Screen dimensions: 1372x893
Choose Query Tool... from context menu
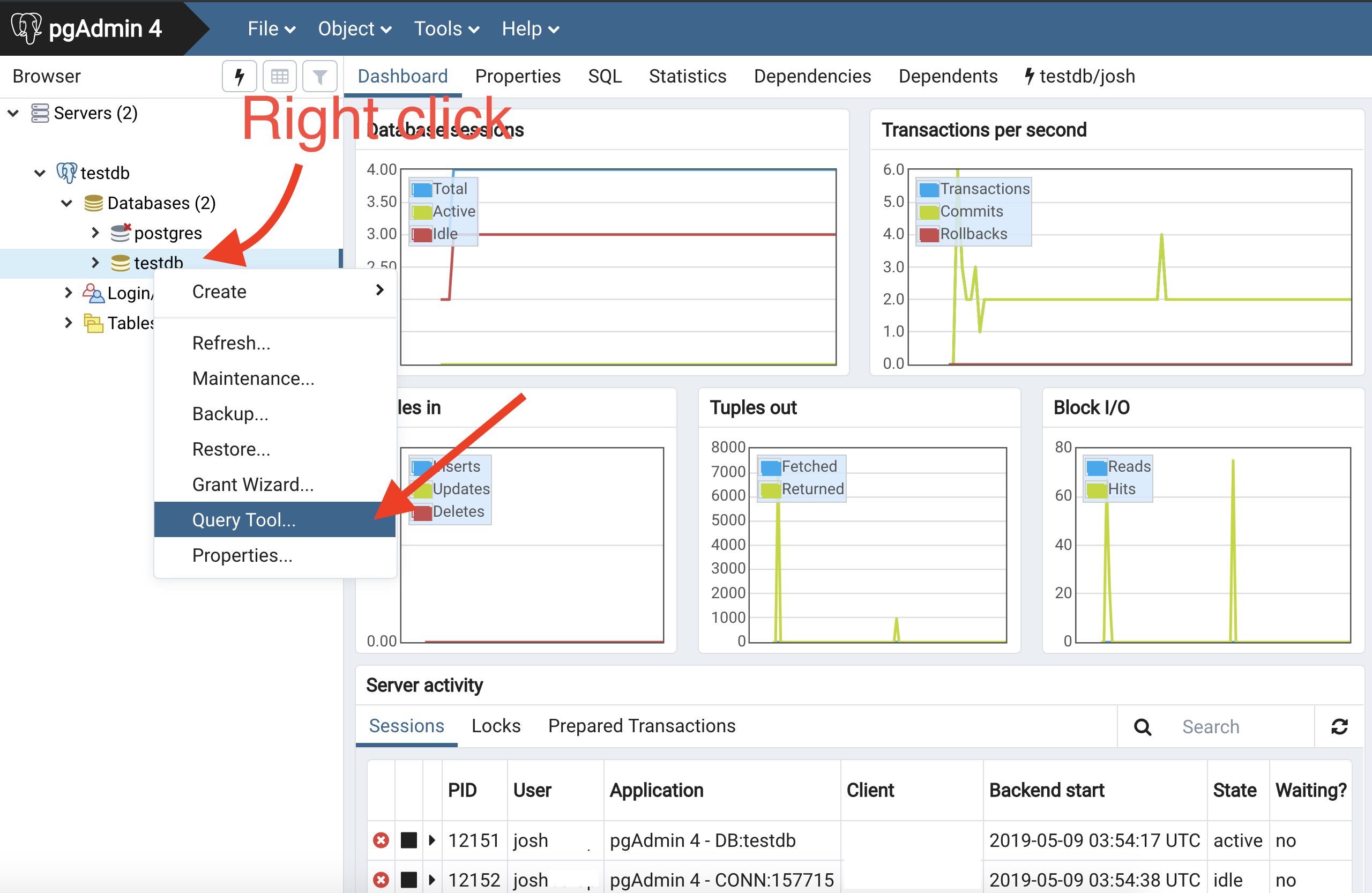pyautogui.click(x=243, y=520)
